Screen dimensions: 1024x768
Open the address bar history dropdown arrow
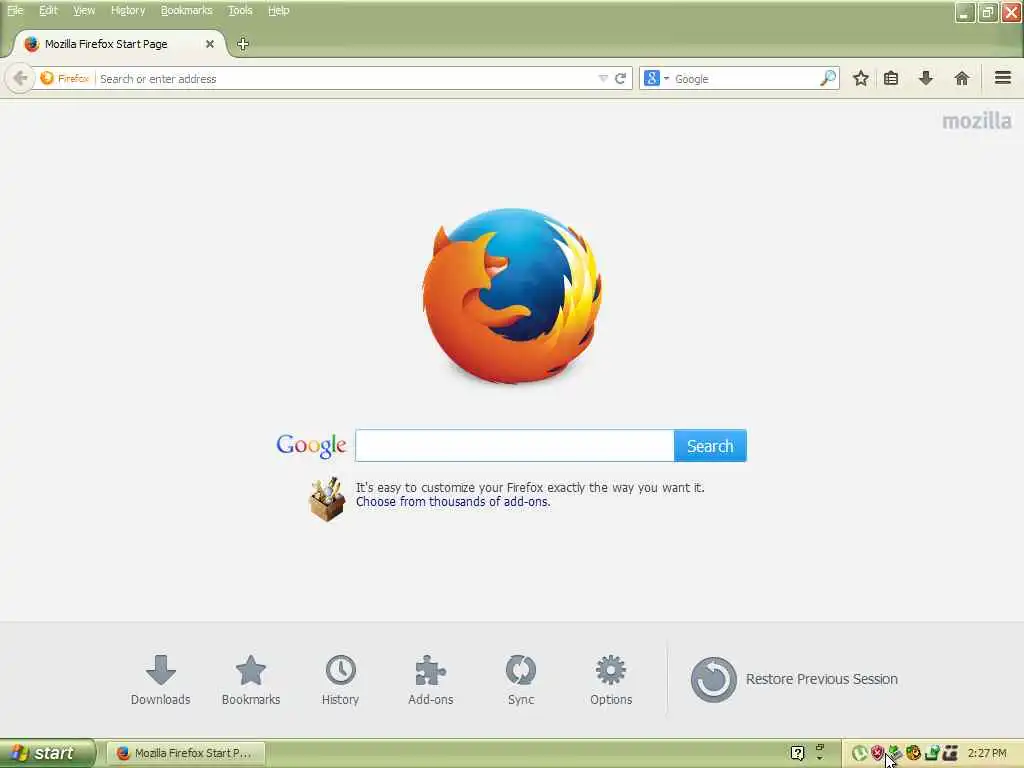(603, 78)
